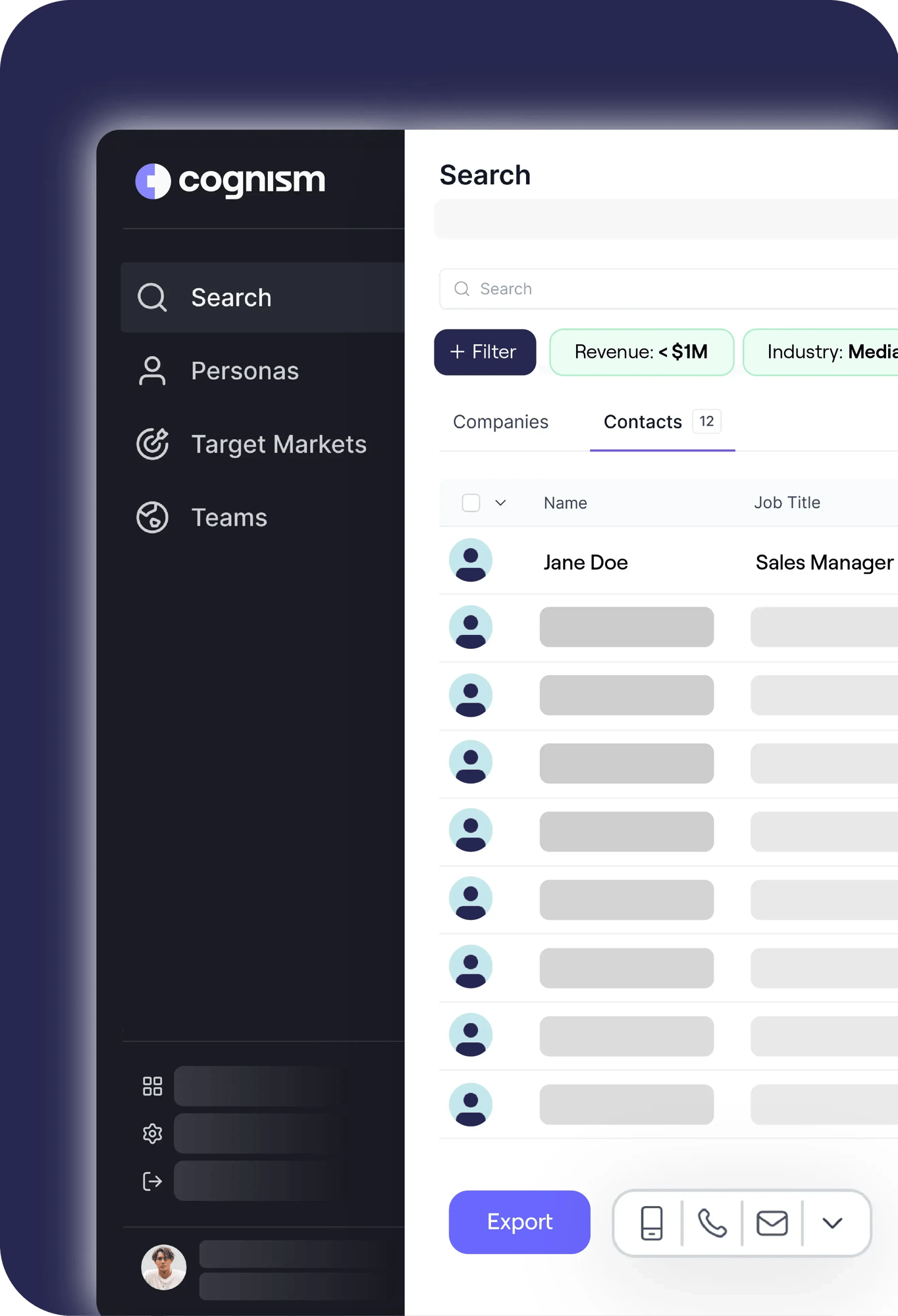Click Jane Doe's avatar icon
This screenshot has height=1316, width=898.
470,560
